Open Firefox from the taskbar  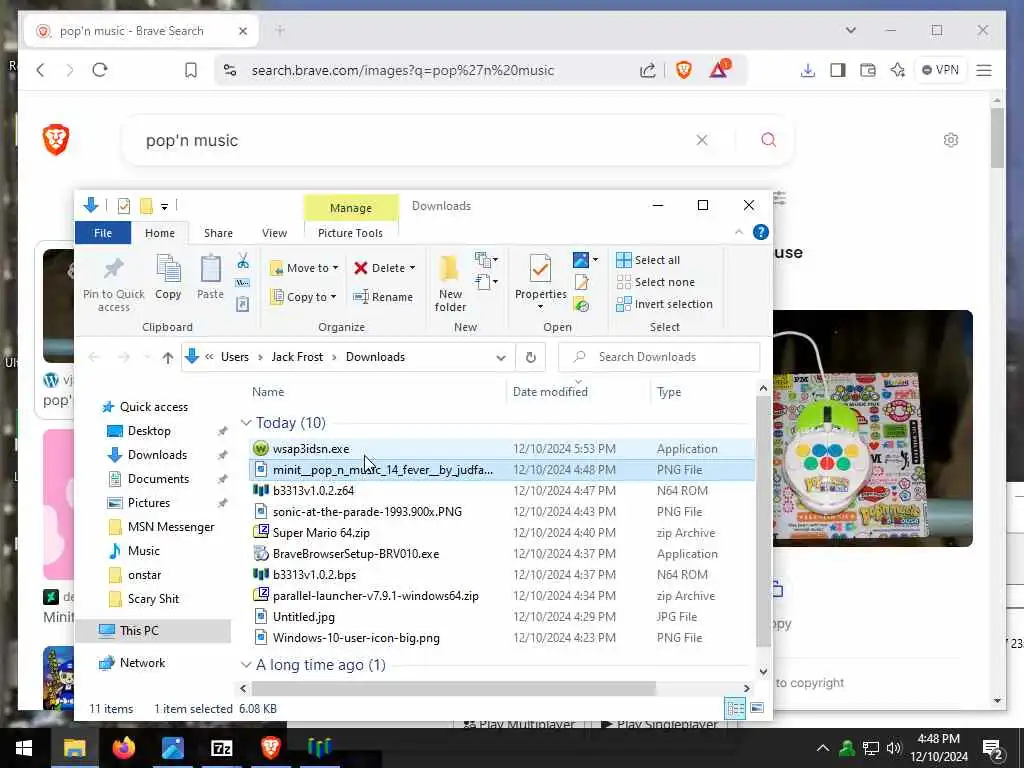pos(123,748)
